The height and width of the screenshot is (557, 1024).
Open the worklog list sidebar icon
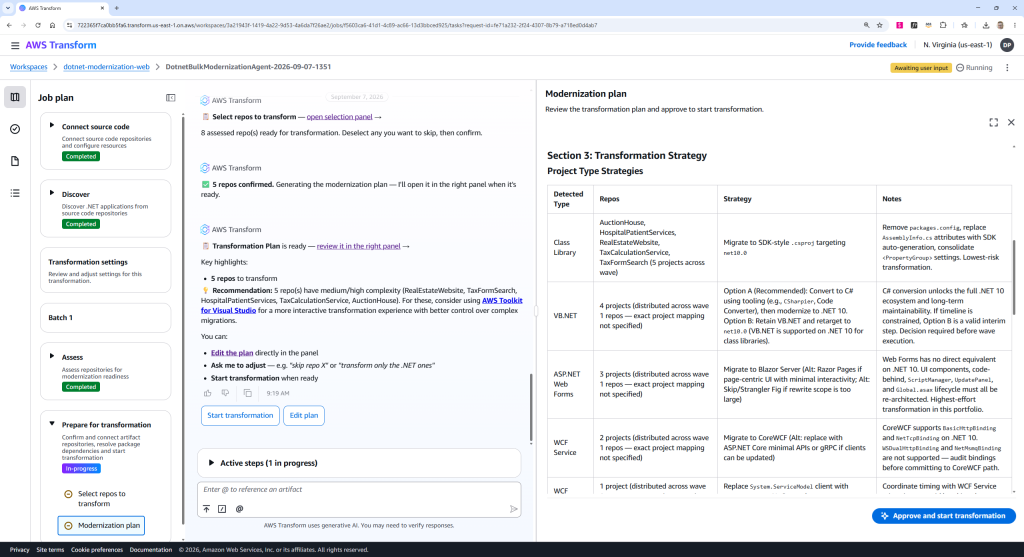pos(15,193)
